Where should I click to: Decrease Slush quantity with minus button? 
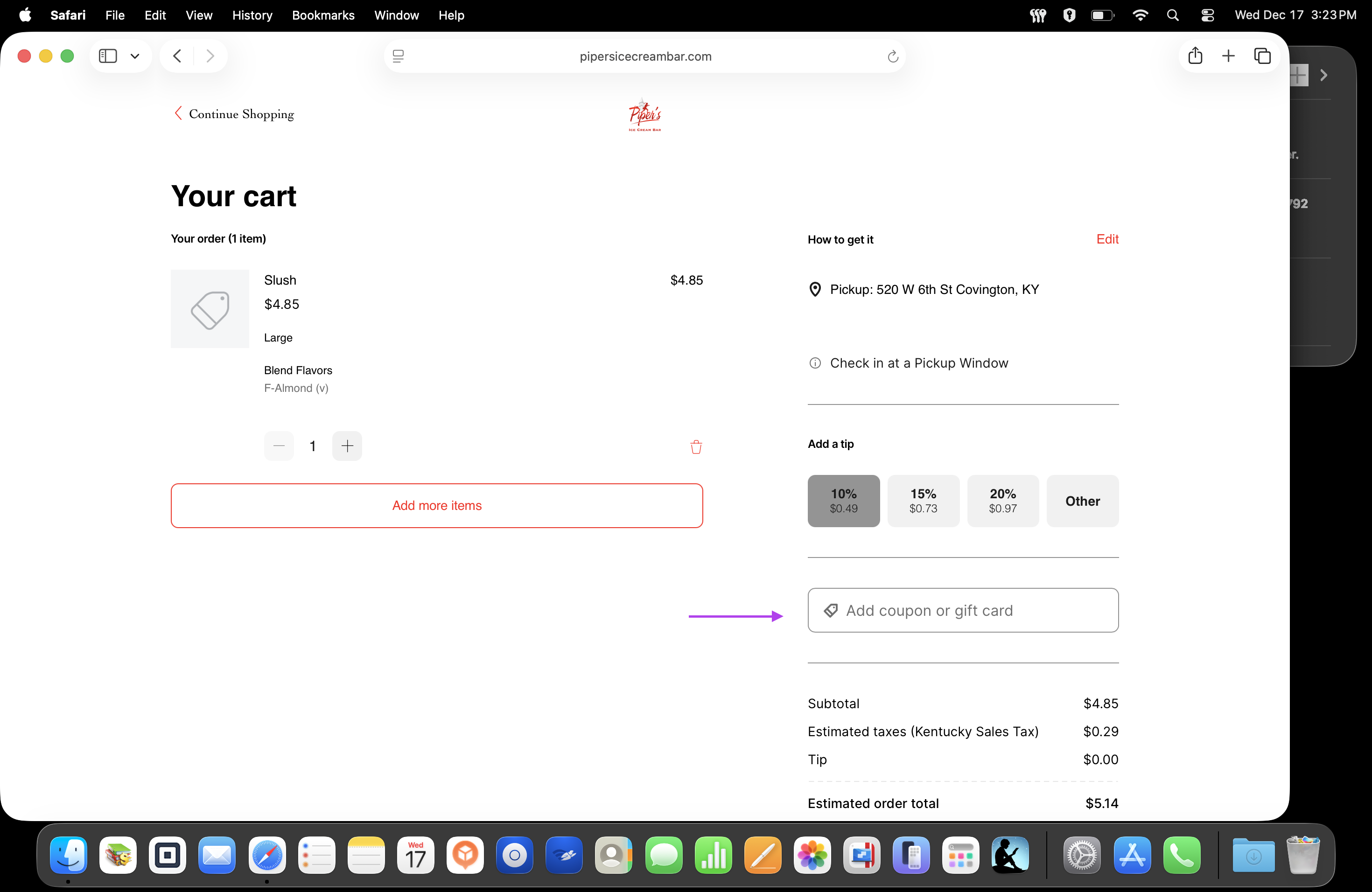(x=279, y=446)
